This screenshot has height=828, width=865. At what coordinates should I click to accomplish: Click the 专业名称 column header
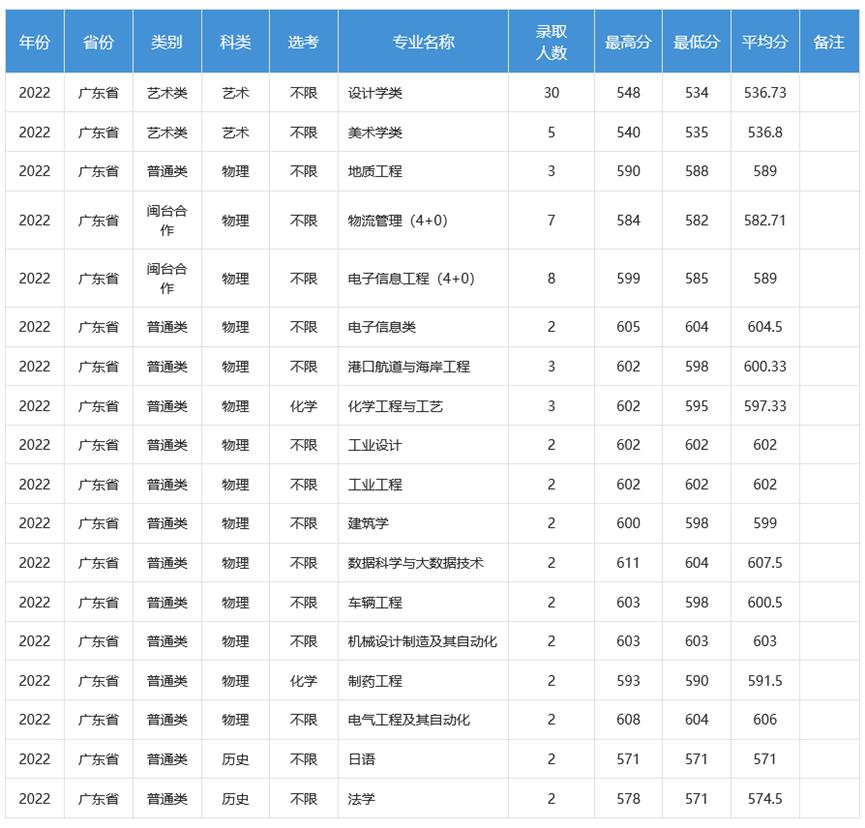coord(424,43)
